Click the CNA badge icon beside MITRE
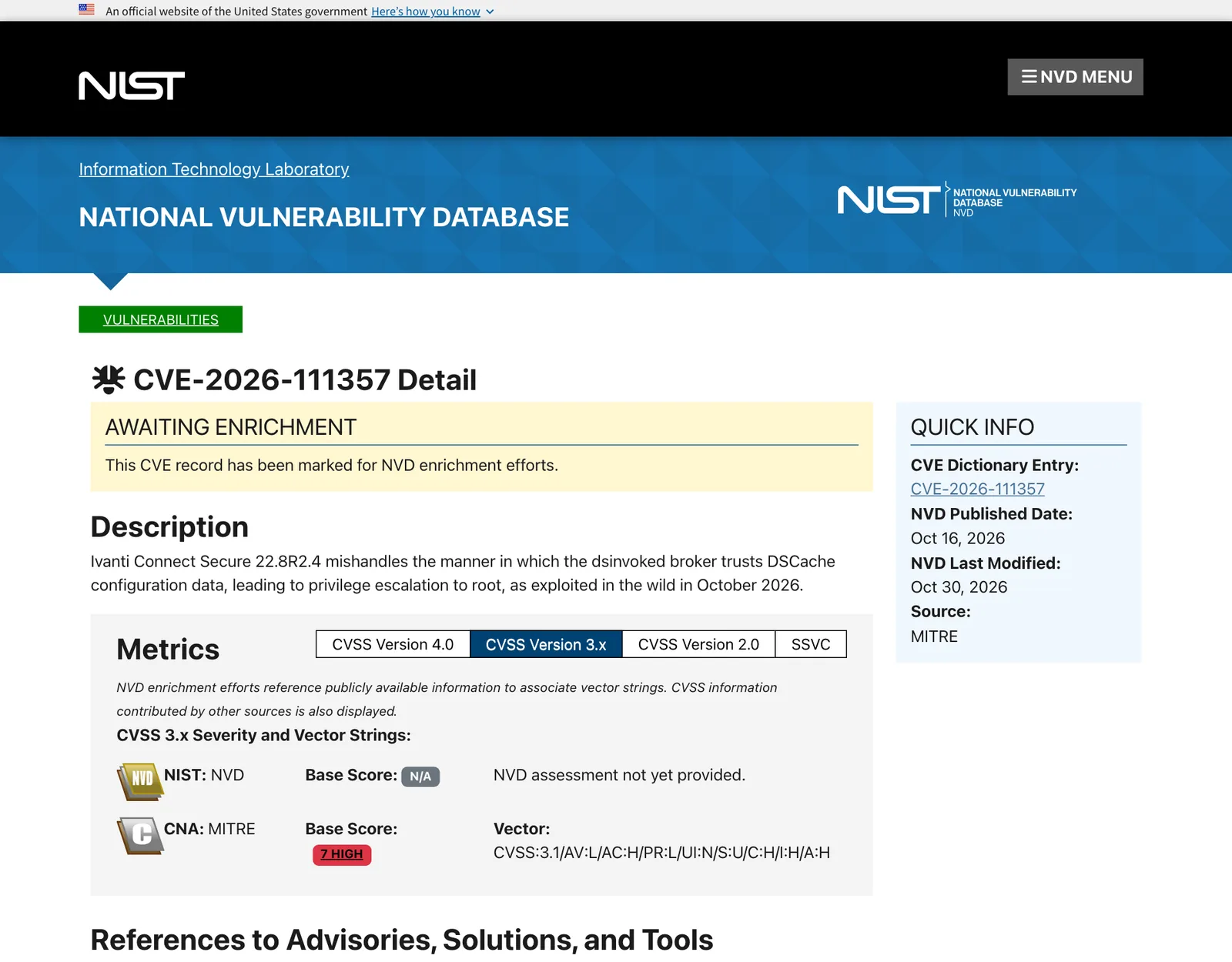The image size is (1232, 962). pyautogui.click(x=139, y=835)
